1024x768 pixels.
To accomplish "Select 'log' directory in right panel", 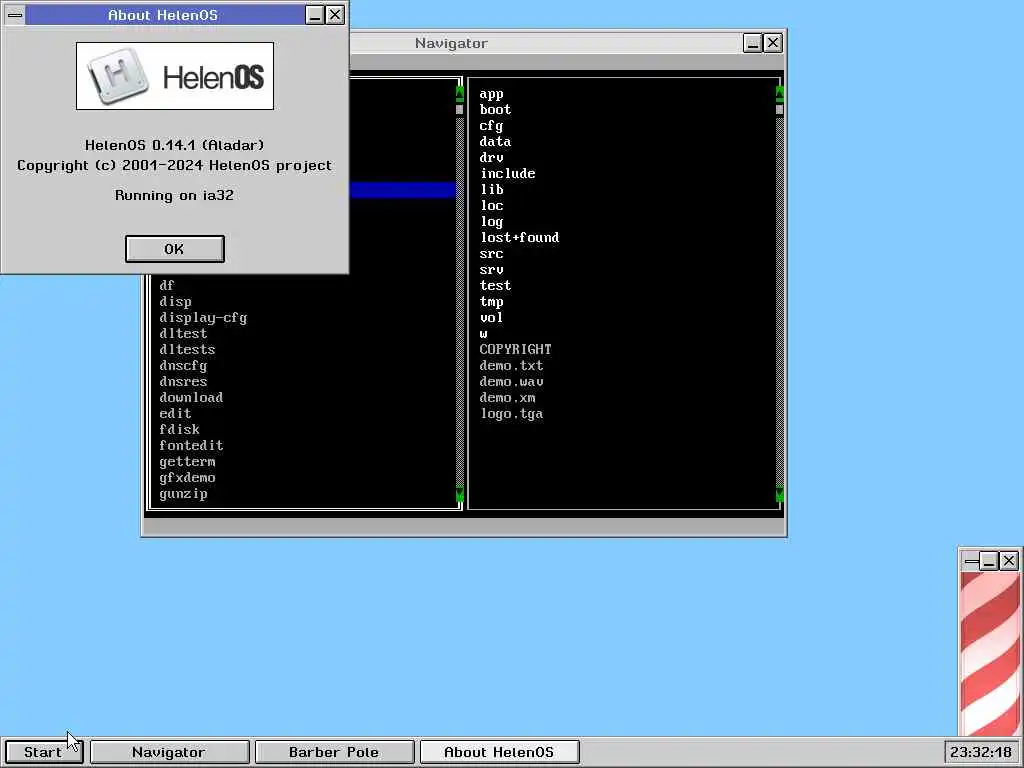I will (x=491, y=222).
